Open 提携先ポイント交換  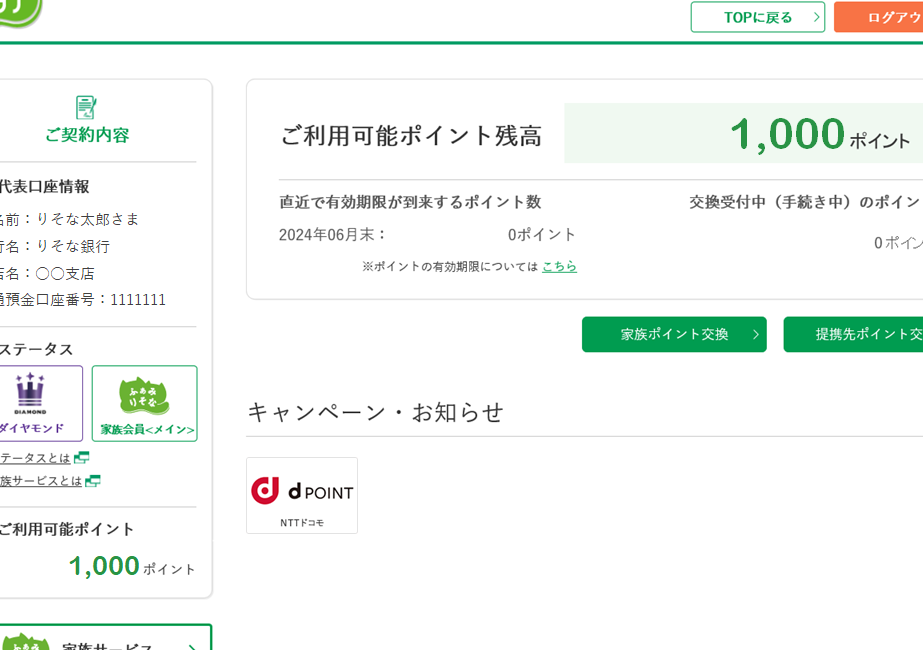[853, 335]
